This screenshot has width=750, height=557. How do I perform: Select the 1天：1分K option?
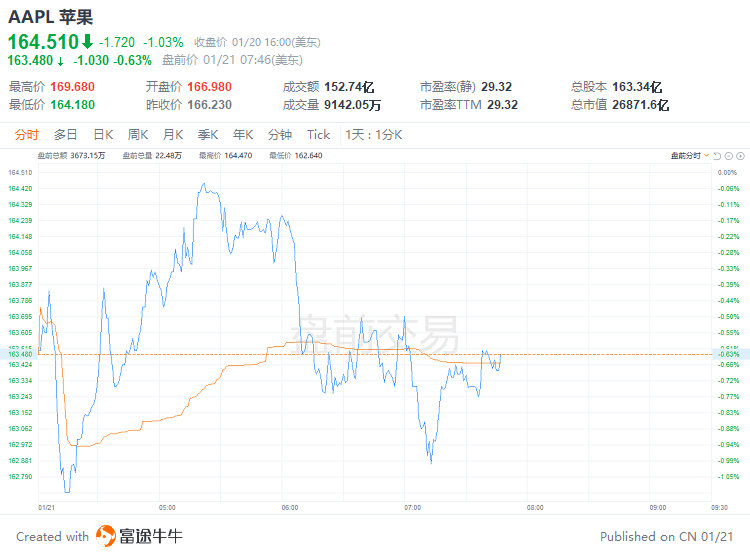pos(374,135)
